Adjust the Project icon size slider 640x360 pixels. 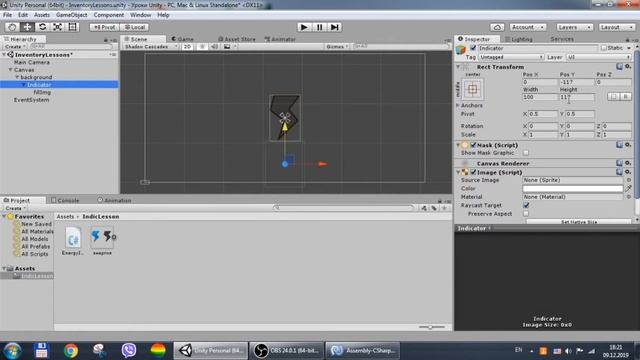point(431,327)
